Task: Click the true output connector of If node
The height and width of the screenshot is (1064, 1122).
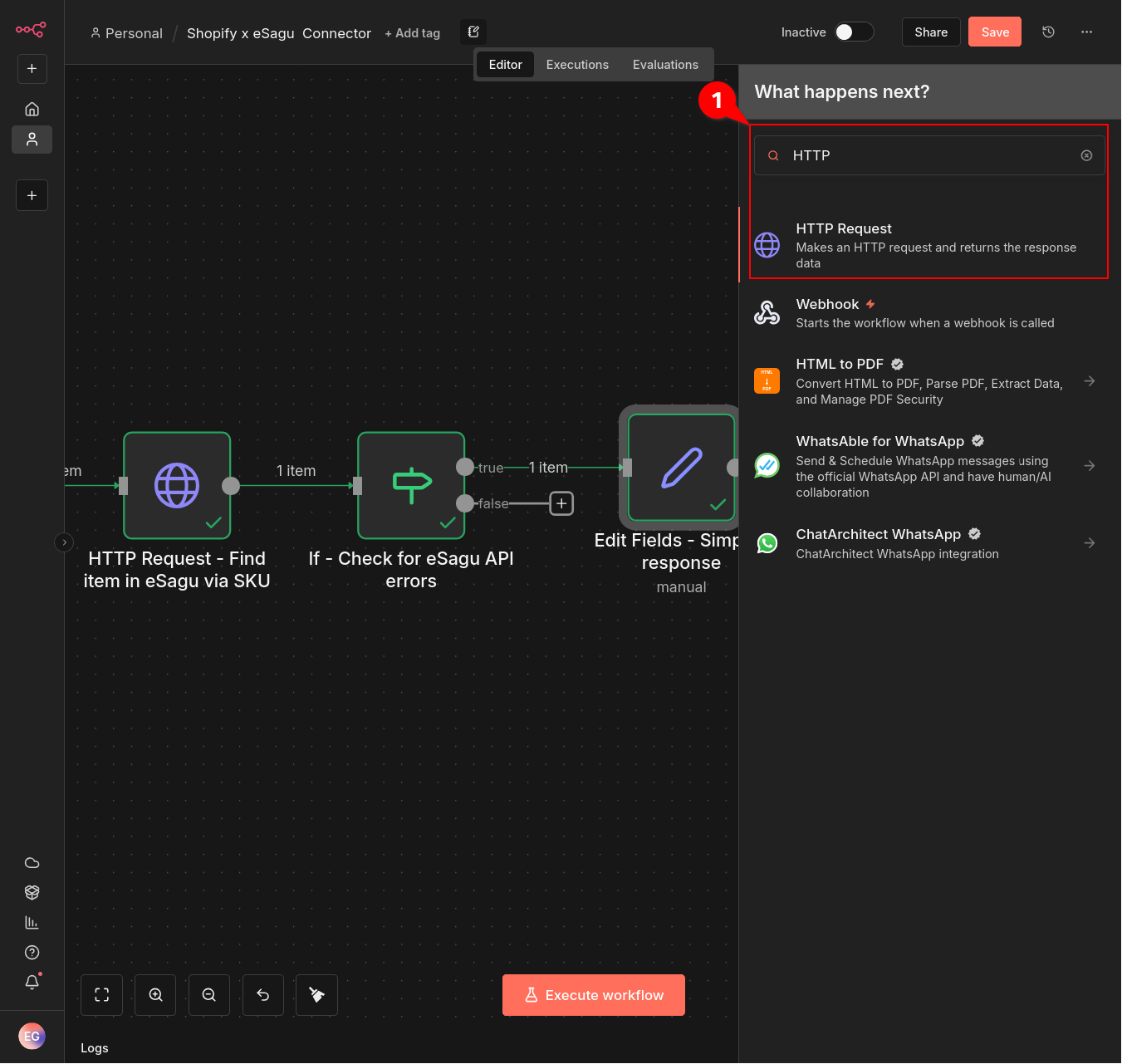Action: click(x=465, y=467)
